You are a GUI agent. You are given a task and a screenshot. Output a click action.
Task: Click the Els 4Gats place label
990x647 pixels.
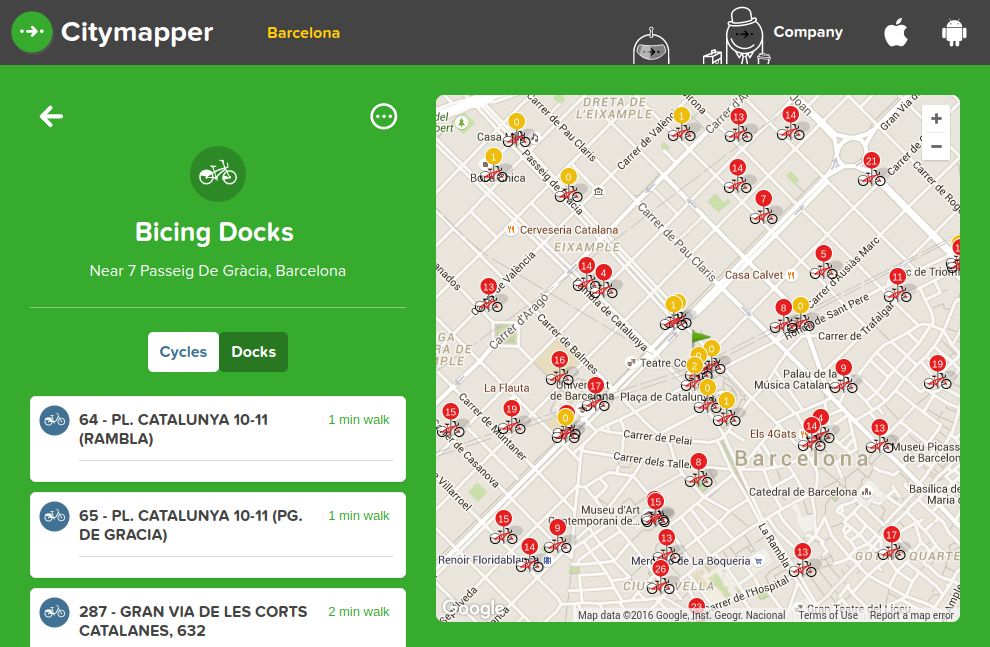pyautogui.click(x=773, y=434)
